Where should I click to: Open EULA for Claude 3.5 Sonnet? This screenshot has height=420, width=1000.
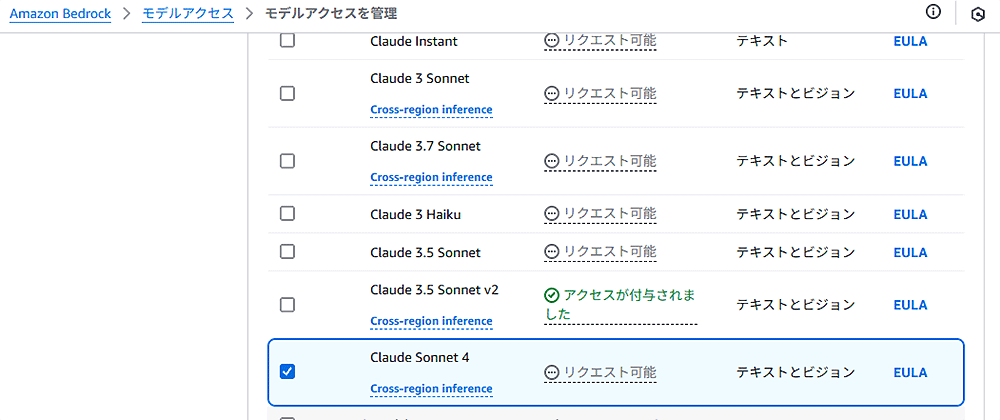pos(910,253)
